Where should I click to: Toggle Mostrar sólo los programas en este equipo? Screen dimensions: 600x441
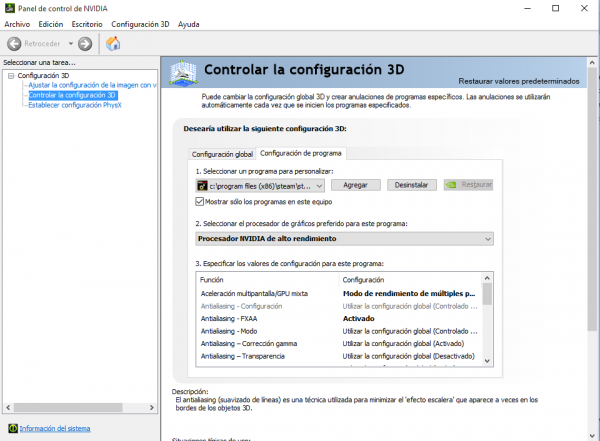[x=200, y=202]
